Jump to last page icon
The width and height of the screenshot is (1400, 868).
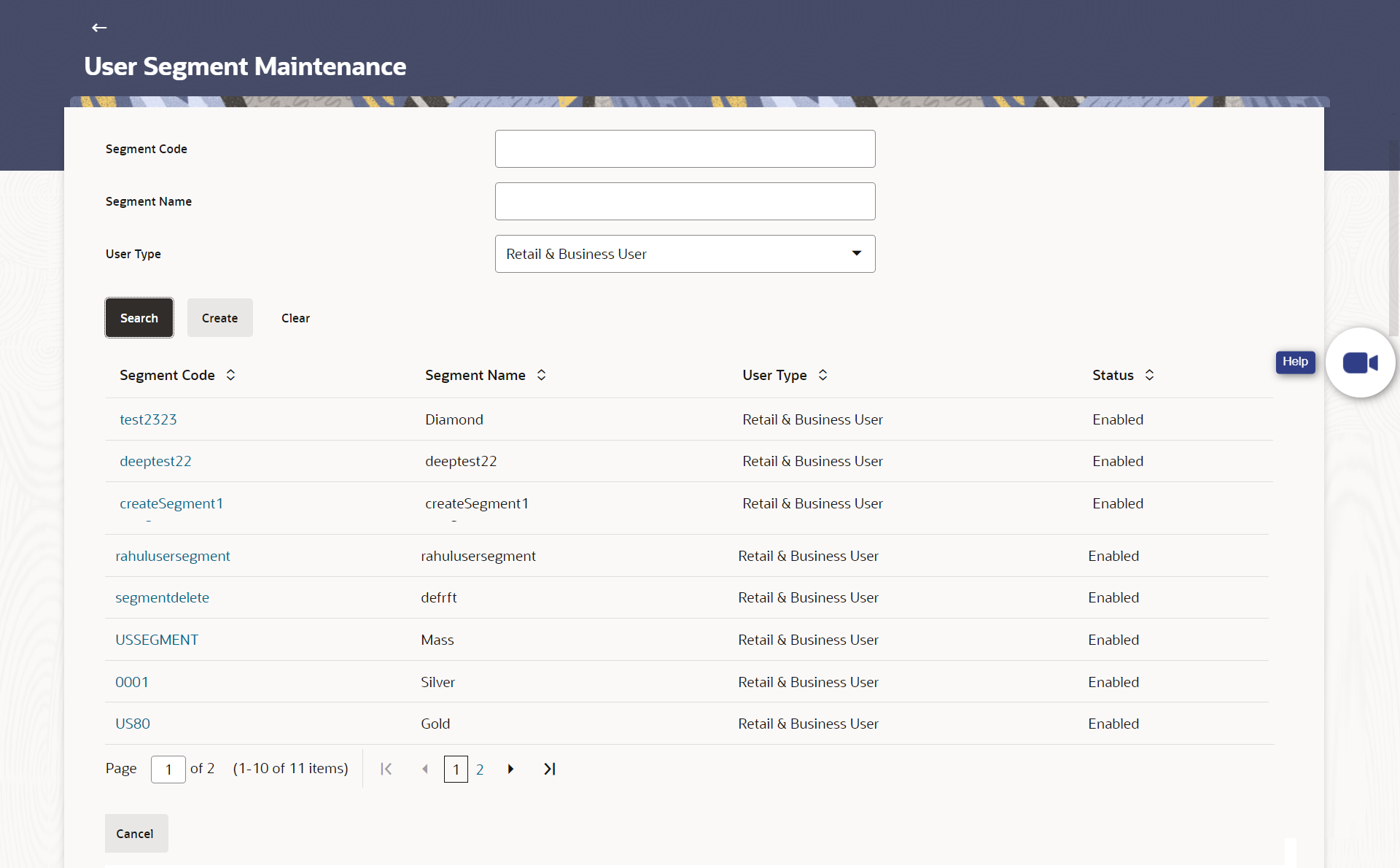coord(550,769)
